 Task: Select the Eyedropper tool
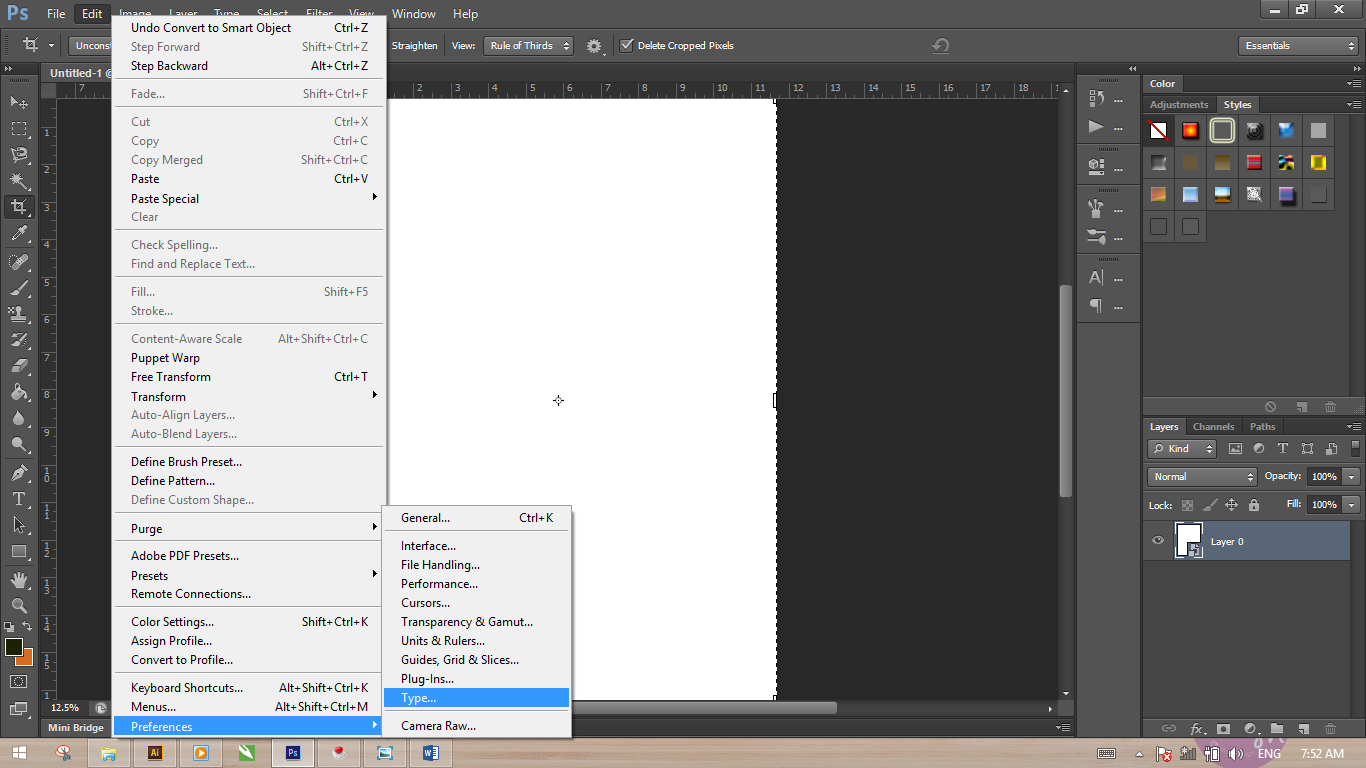click(x=18, y=234)
